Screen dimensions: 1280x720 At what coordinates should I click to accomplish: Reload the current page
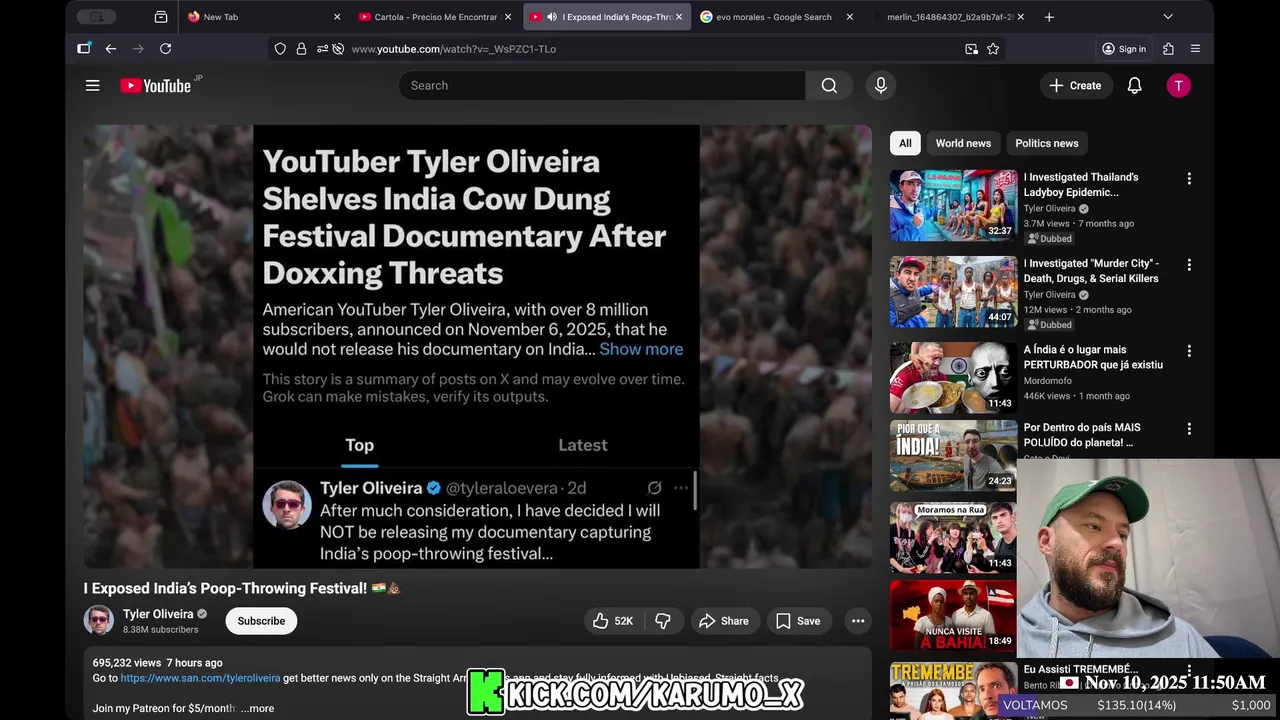166,48
